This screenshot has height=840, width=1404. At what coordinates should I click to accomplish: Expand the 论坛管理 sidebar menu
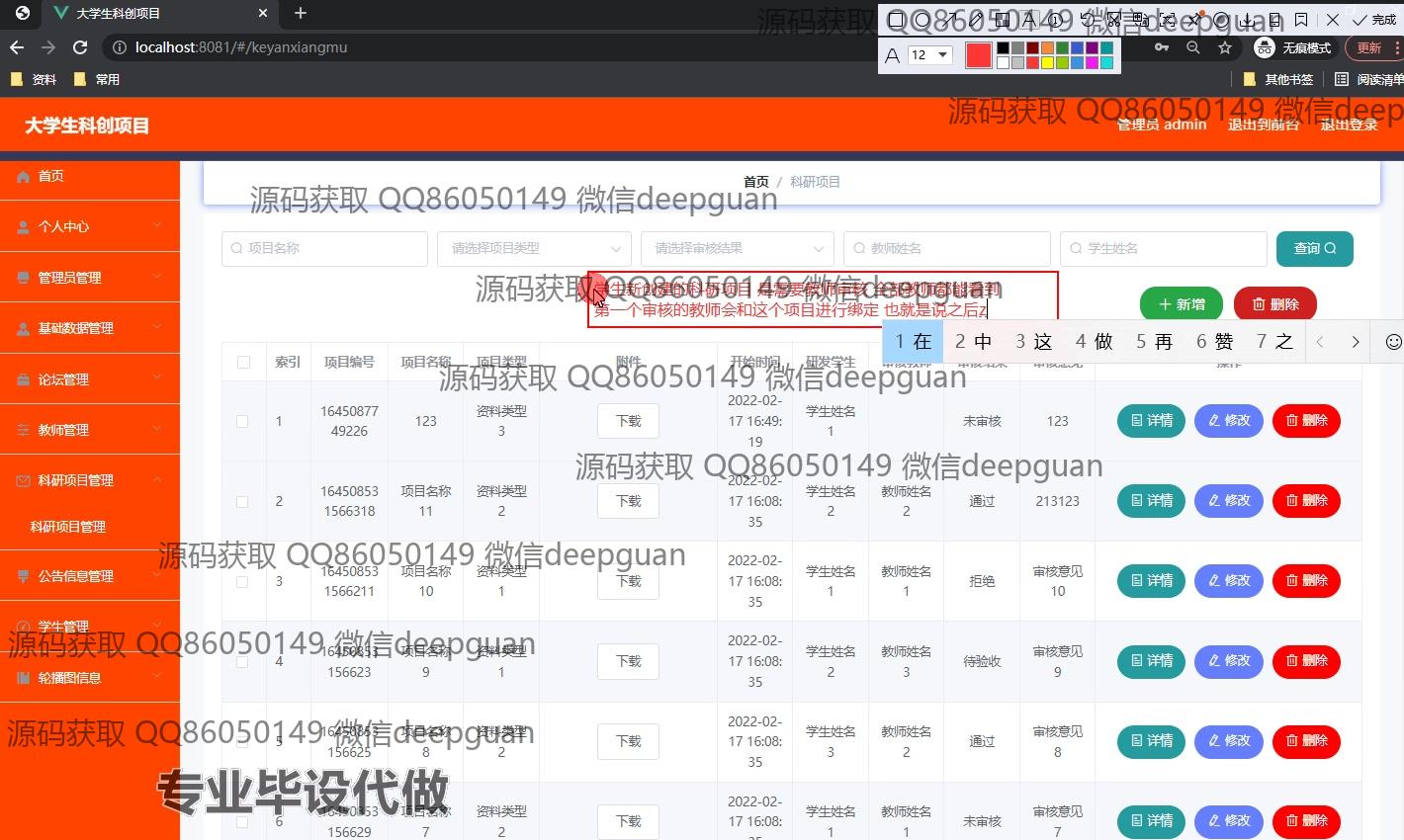90,379
